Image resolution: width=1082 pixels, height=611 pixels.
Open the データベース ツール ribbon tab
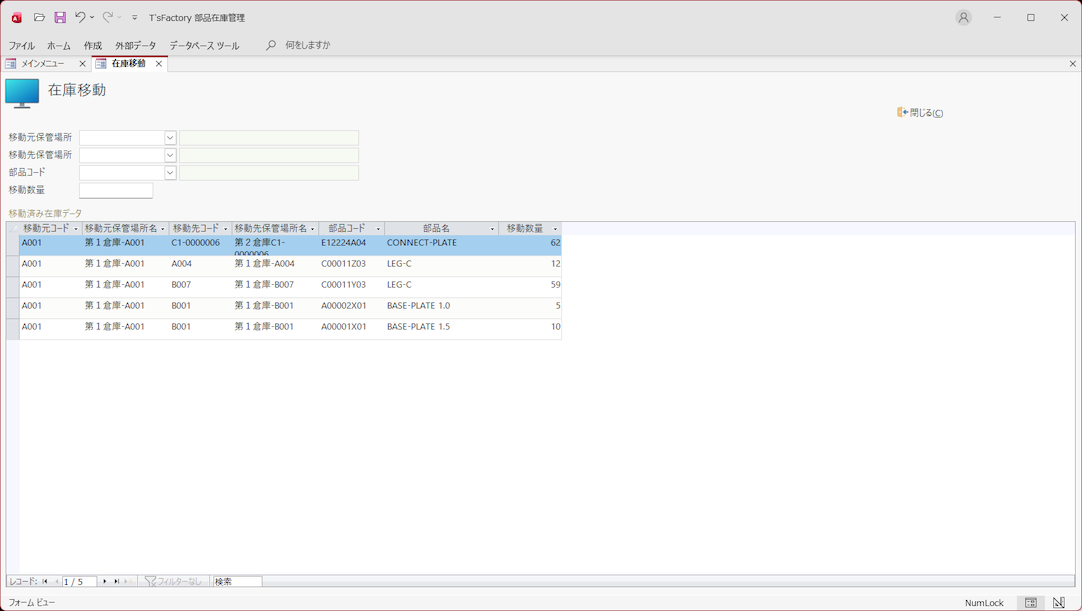click(204, 45)
